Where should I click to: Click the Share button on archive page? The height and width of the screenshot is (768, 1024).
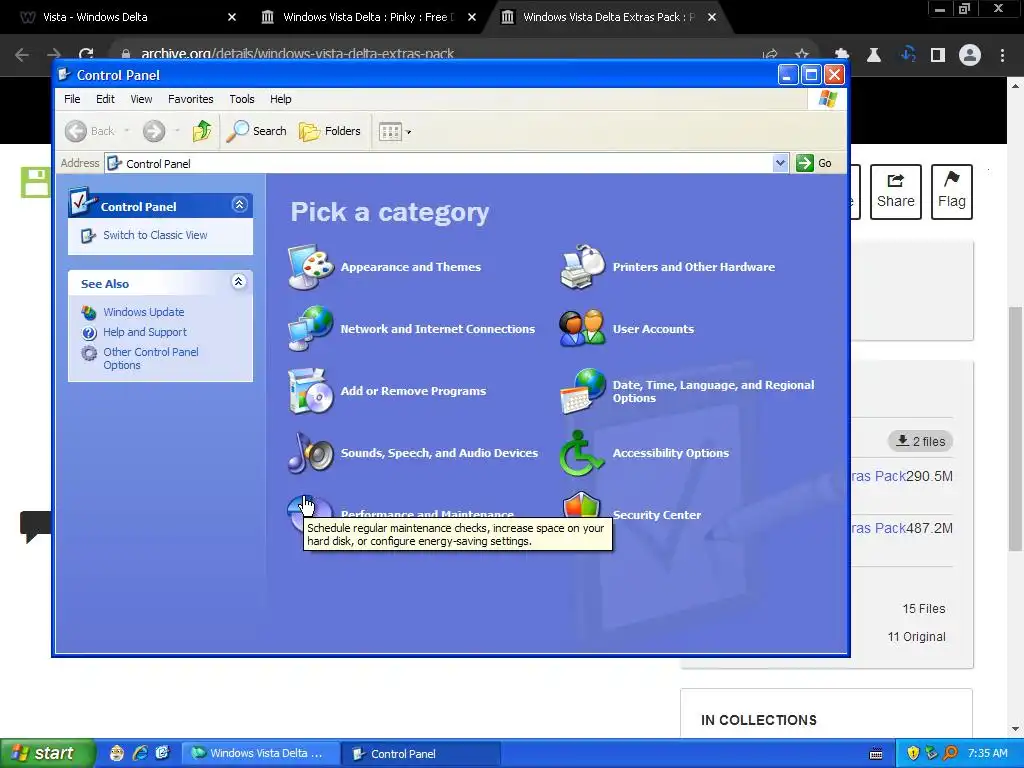point(895,192)
